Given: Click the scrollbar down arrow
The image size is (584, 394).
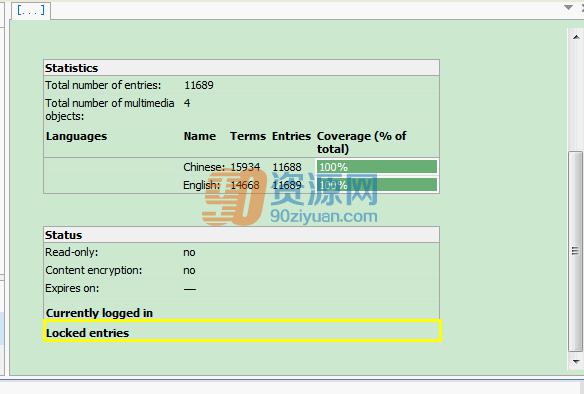Looking at the screenshot, I should pos(576,361).
